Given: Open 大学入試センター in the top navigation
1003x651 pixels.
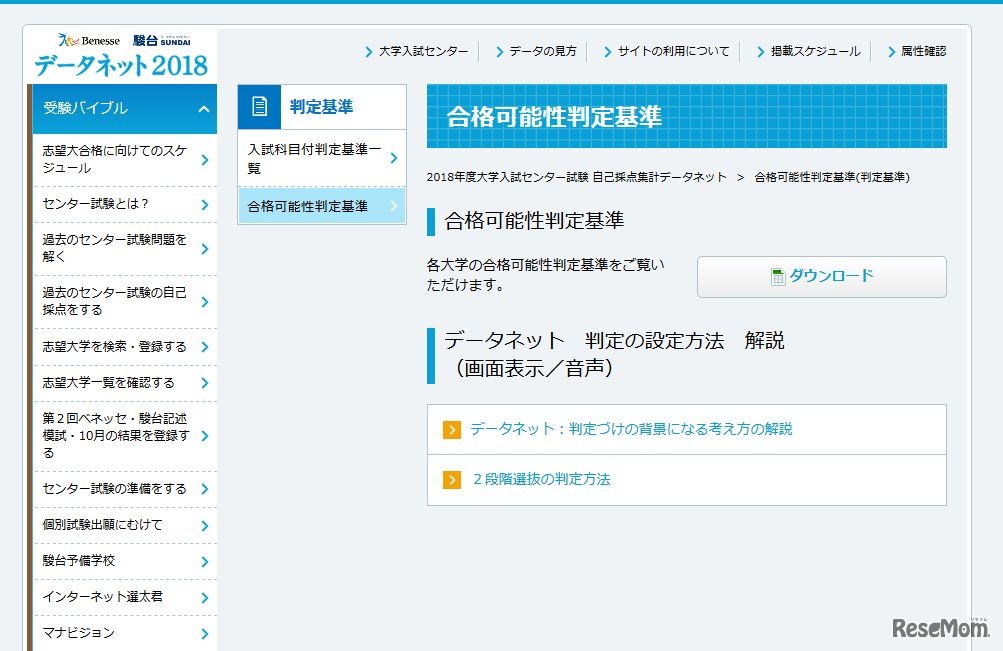Looking at the screenshot, I should [x=422, y=49].
